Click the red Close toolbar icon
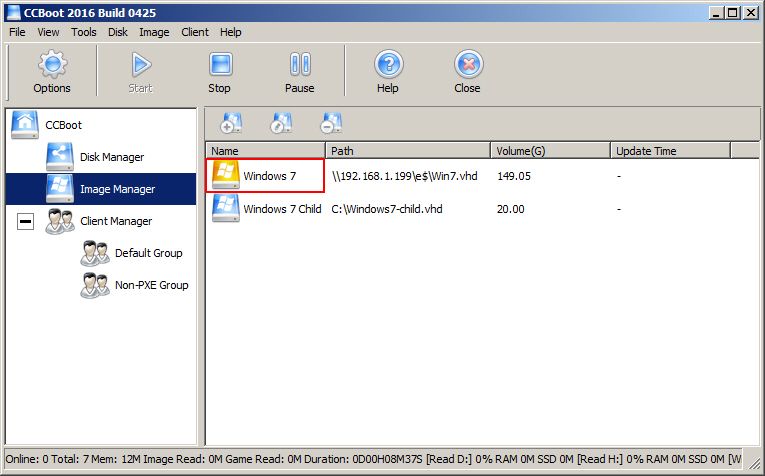Viewport: 765px width, 476px height. [468, 64]
